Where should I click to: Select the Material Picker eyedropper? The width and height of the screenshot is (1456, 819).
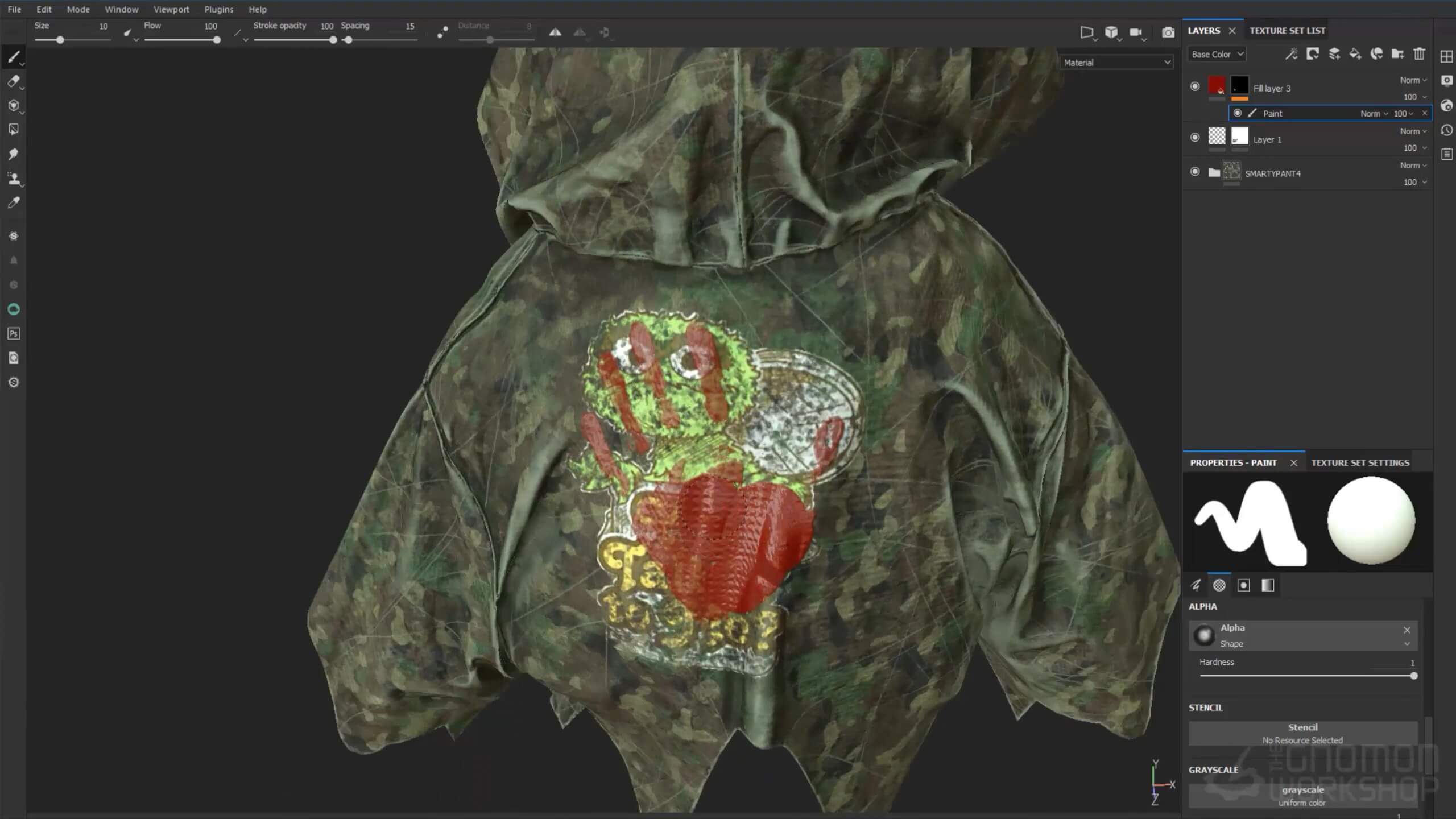coord(14,203)
